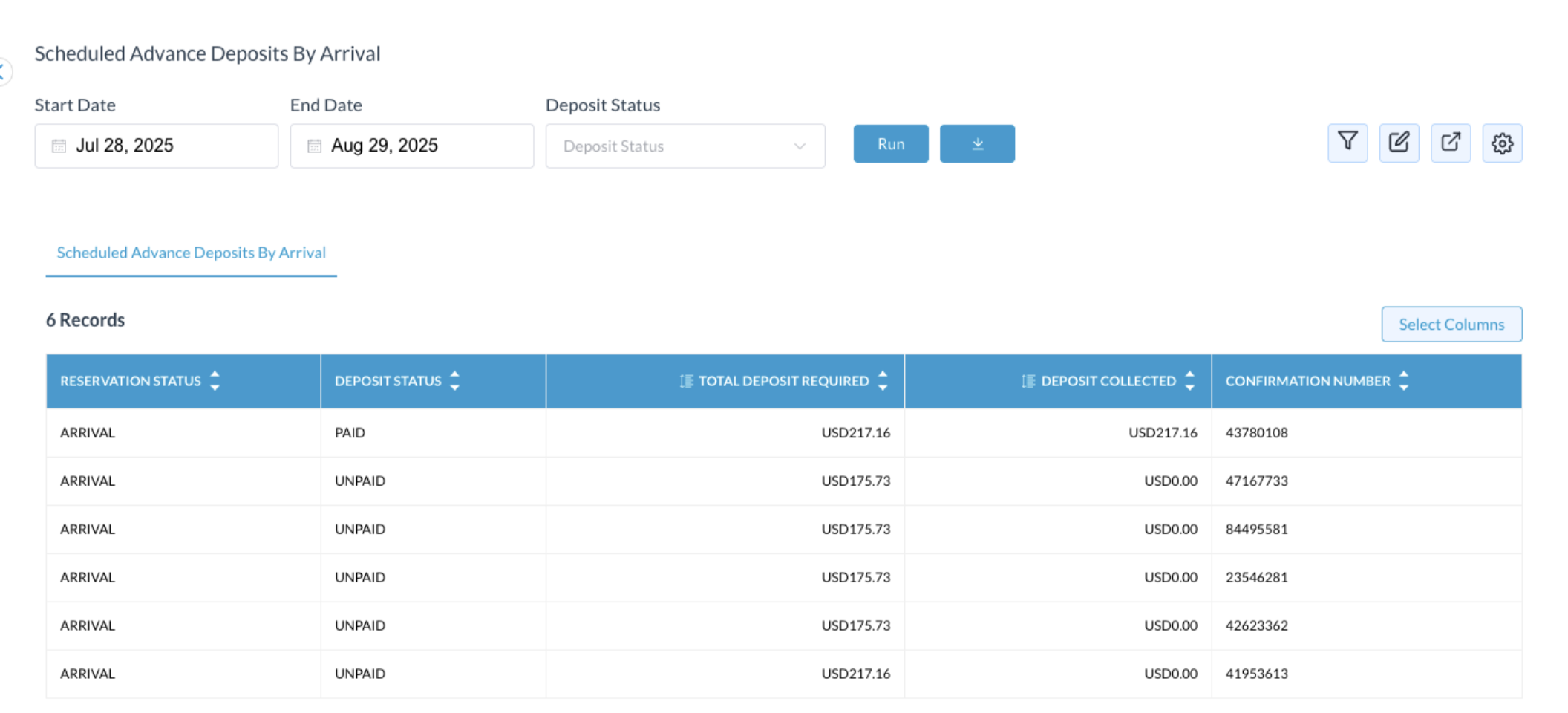Sort by Deposit Status arrows

pos(455,381)
